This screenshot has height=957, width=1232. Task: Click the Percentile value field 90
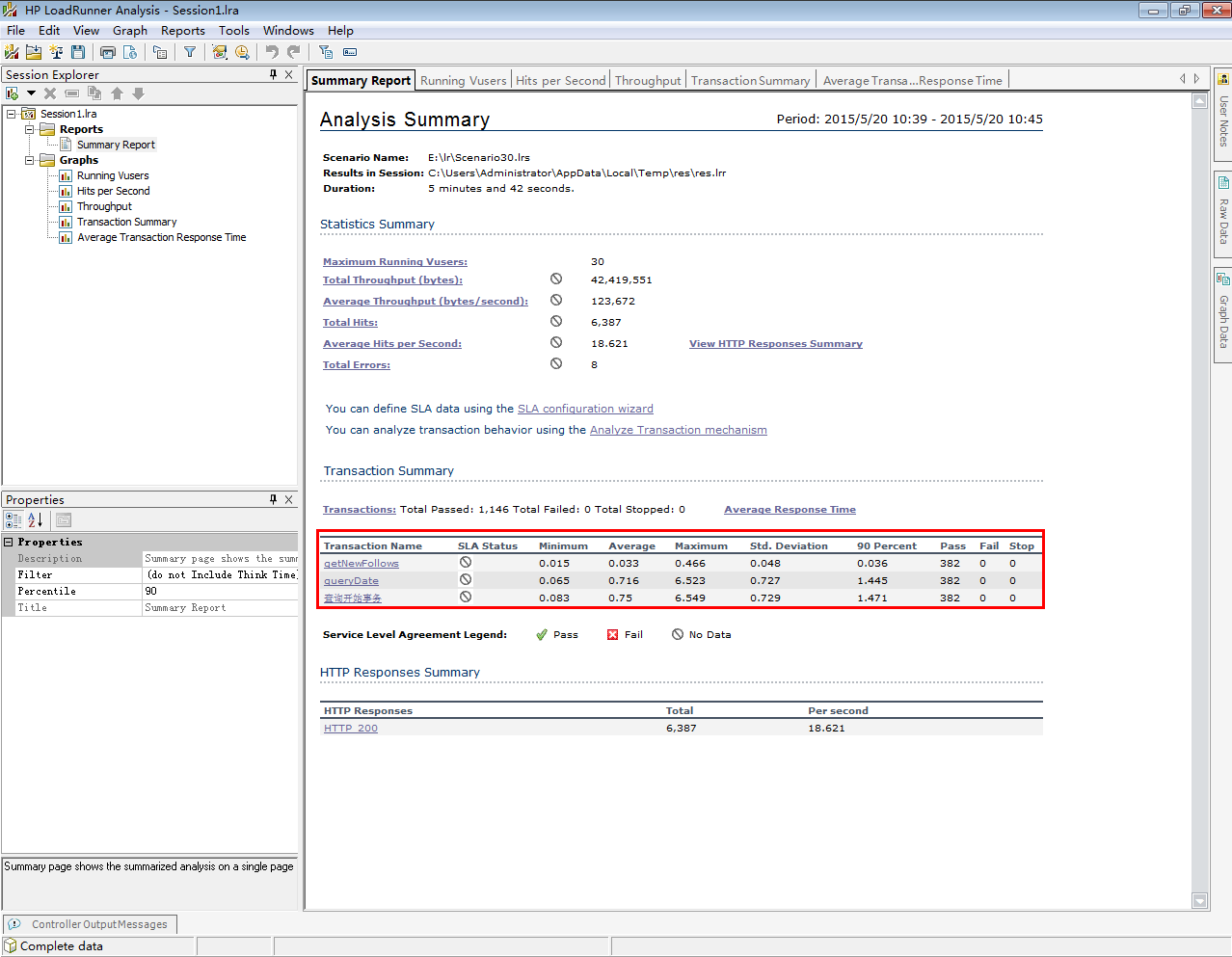pyautogui.click(x=220, y=592)
